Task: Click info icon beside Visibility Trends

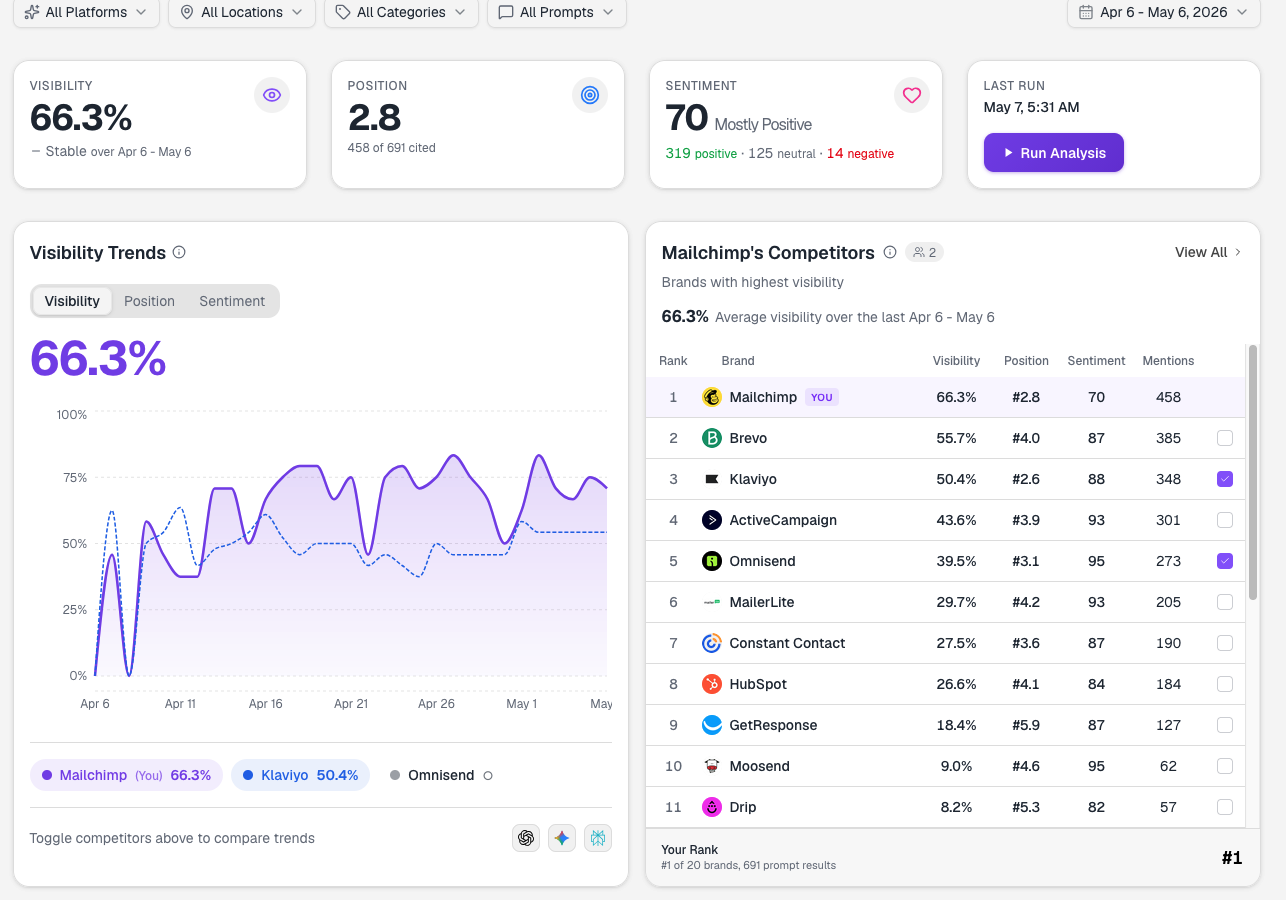Action: tap(179, 252)
